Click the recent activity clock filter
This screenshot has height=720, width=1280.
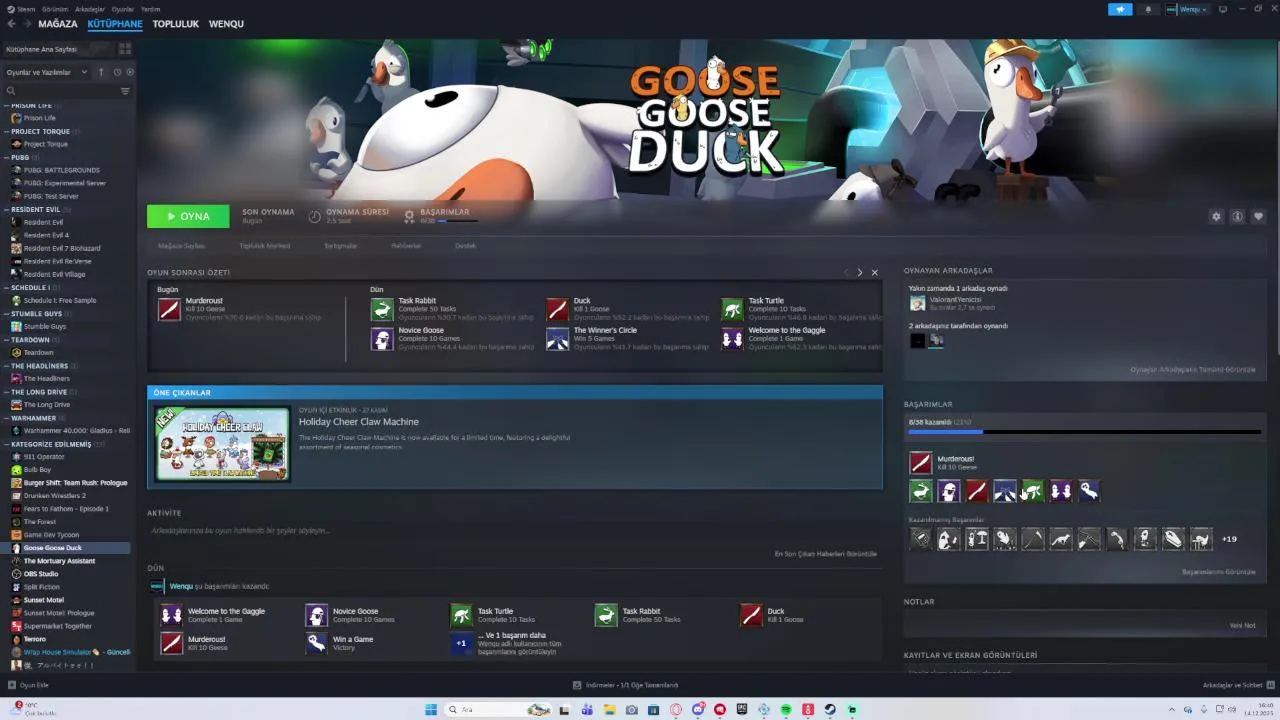117,72
